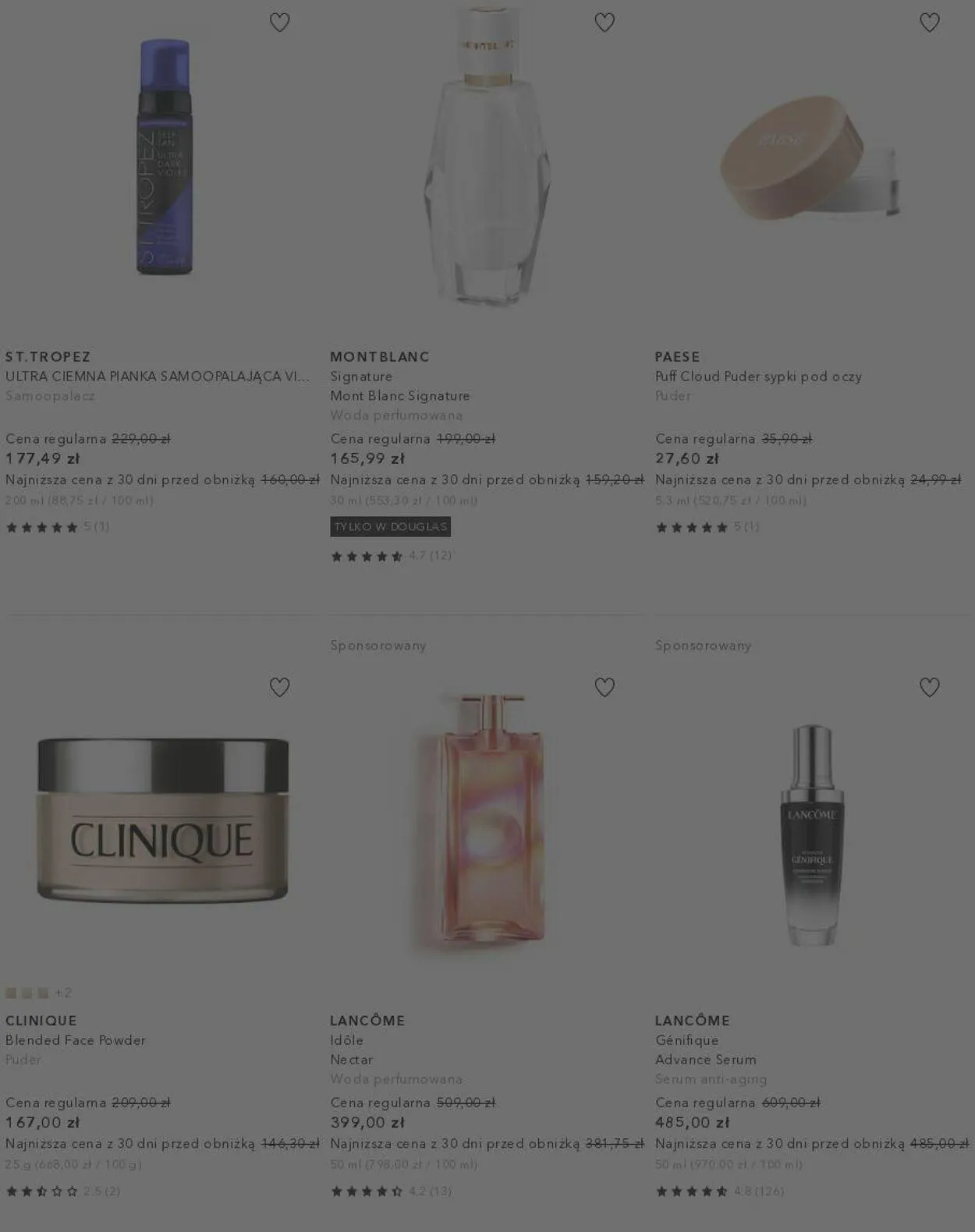Heart the Clinique Blended Face Powder

pos(279,687)
